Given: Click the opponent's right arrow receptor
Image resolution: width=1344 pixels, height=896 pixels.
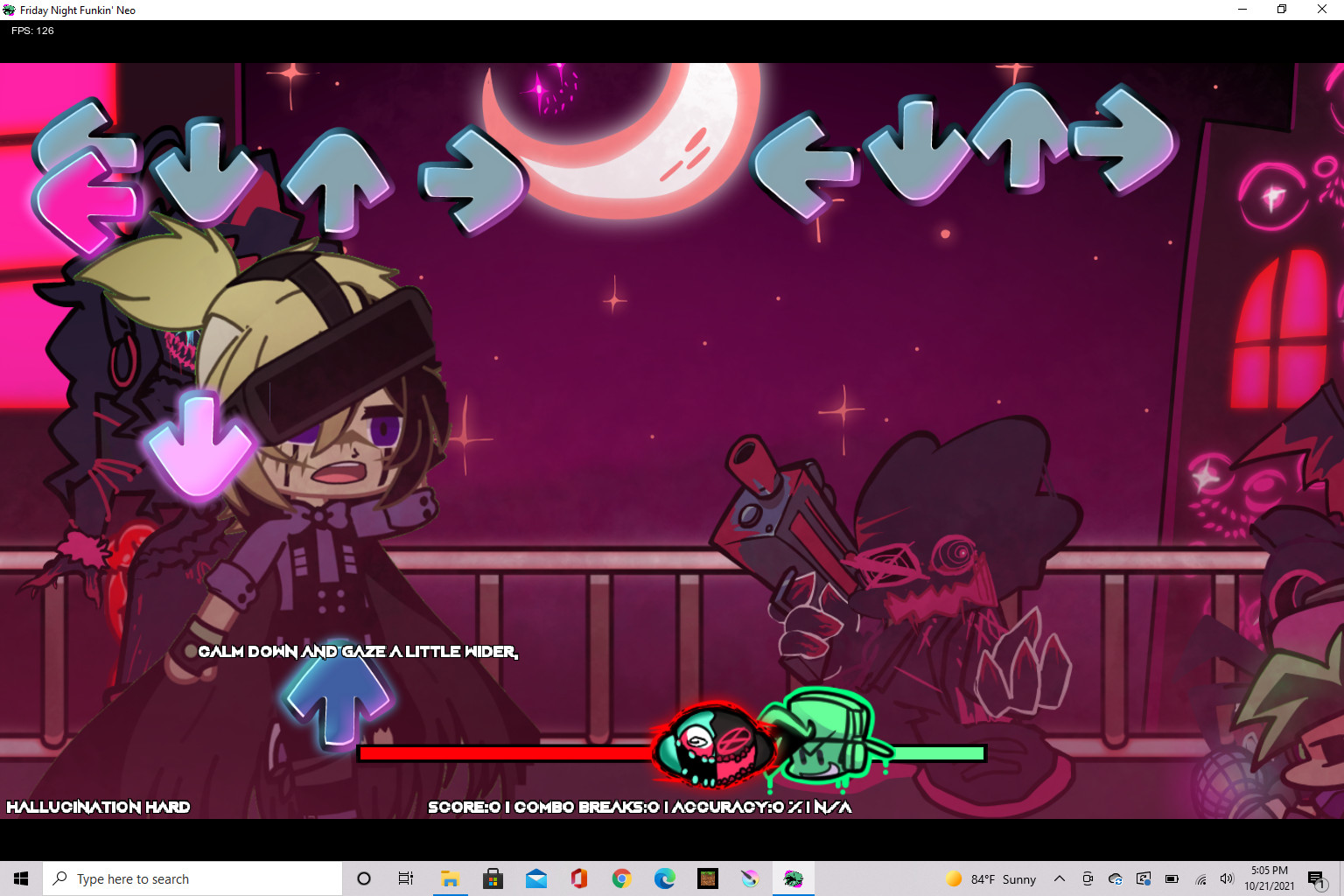Looking at the screenshot, I should pyautogui.click(x=472, y=181).
